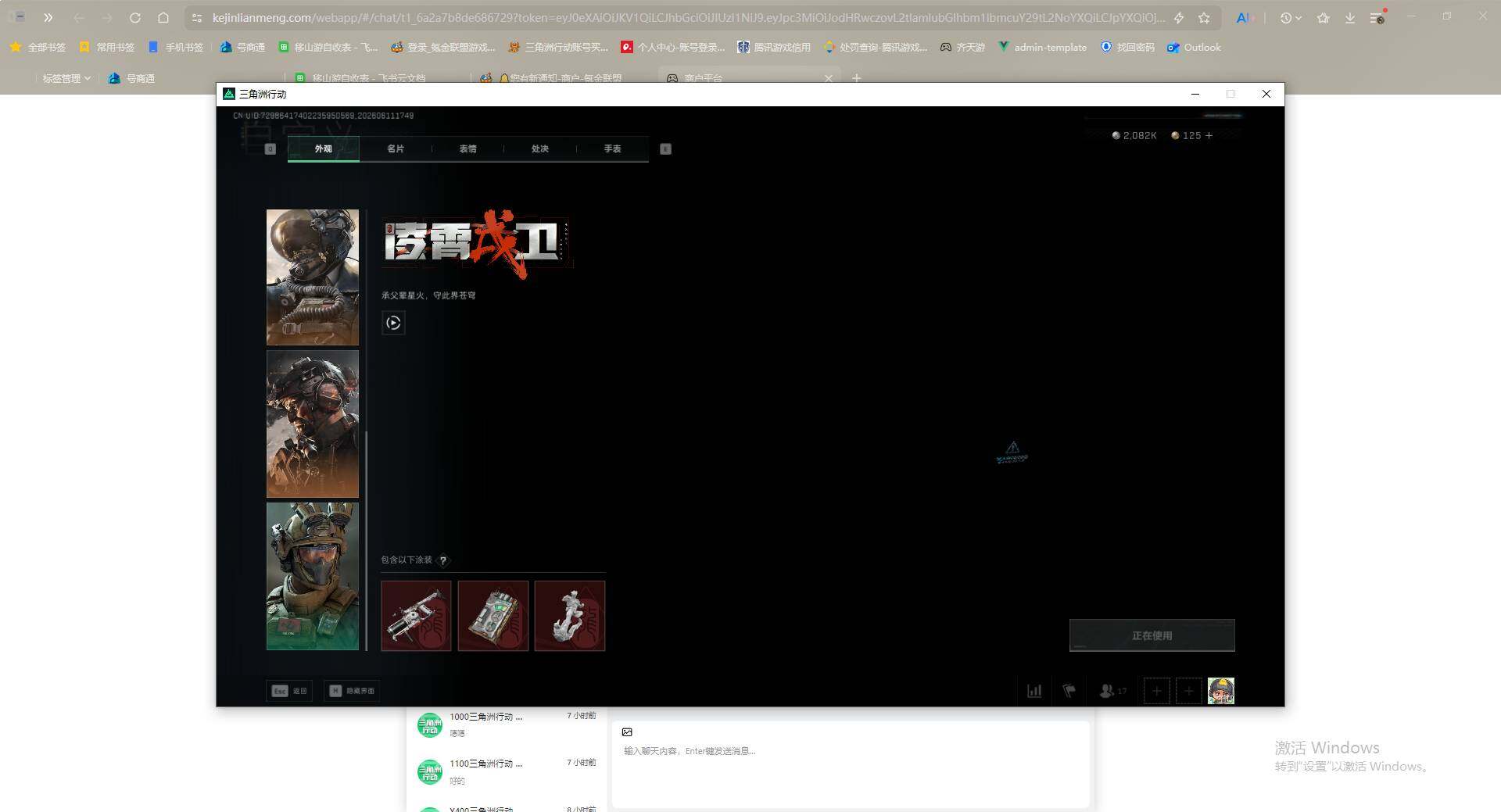
Task: Select the green masked operator skin thumbnail
Action: tap(313, 576)
